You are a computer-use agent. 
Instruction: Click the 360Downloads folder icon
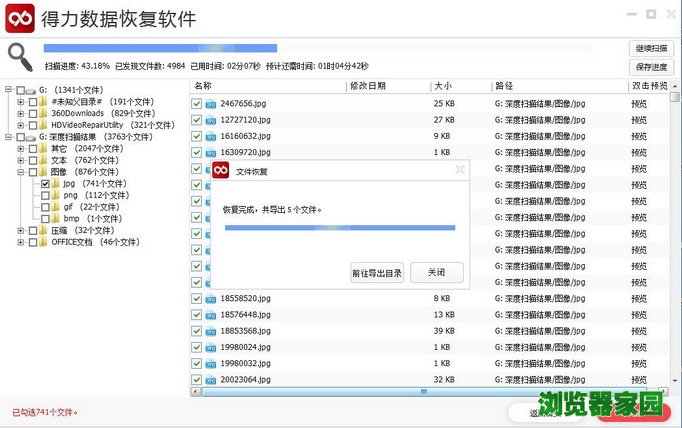point(43,113)
